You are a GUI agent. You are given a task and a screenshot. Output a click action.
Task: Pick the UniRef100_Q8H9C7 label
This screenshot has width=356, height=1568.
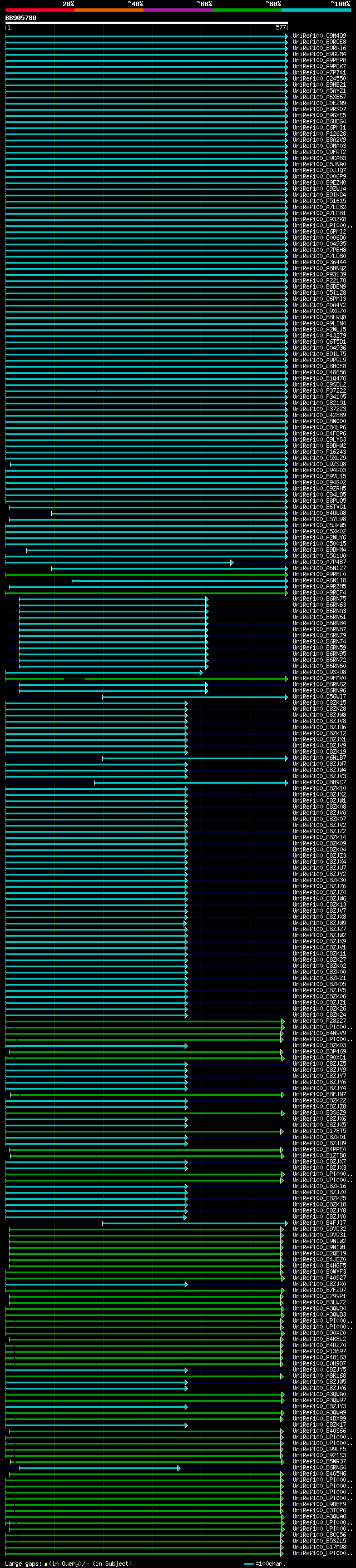[x=319, y=783]
